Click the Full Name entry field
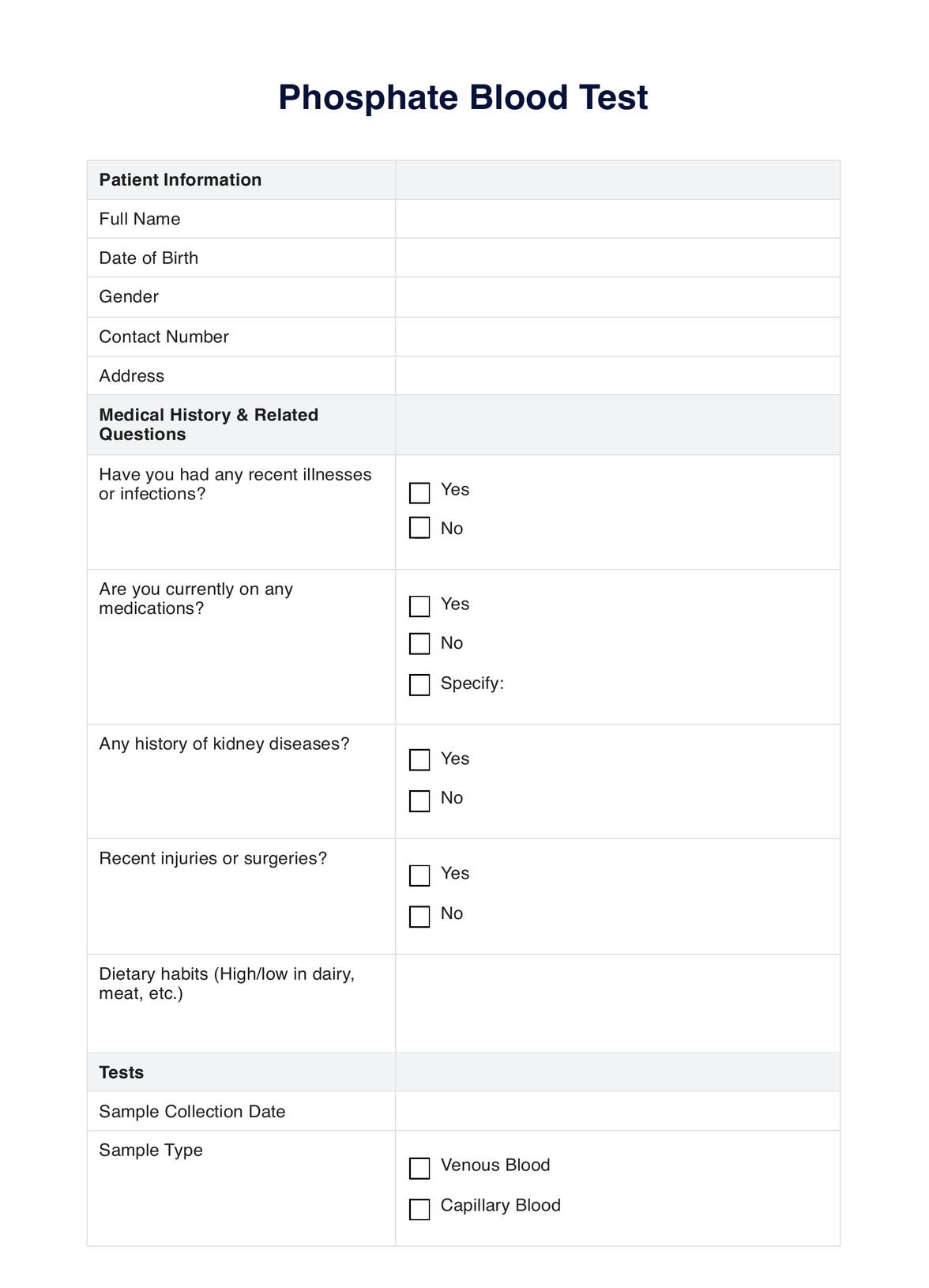Image resolution: width=929 pixels, height=1288 pixels. (617, 219)
